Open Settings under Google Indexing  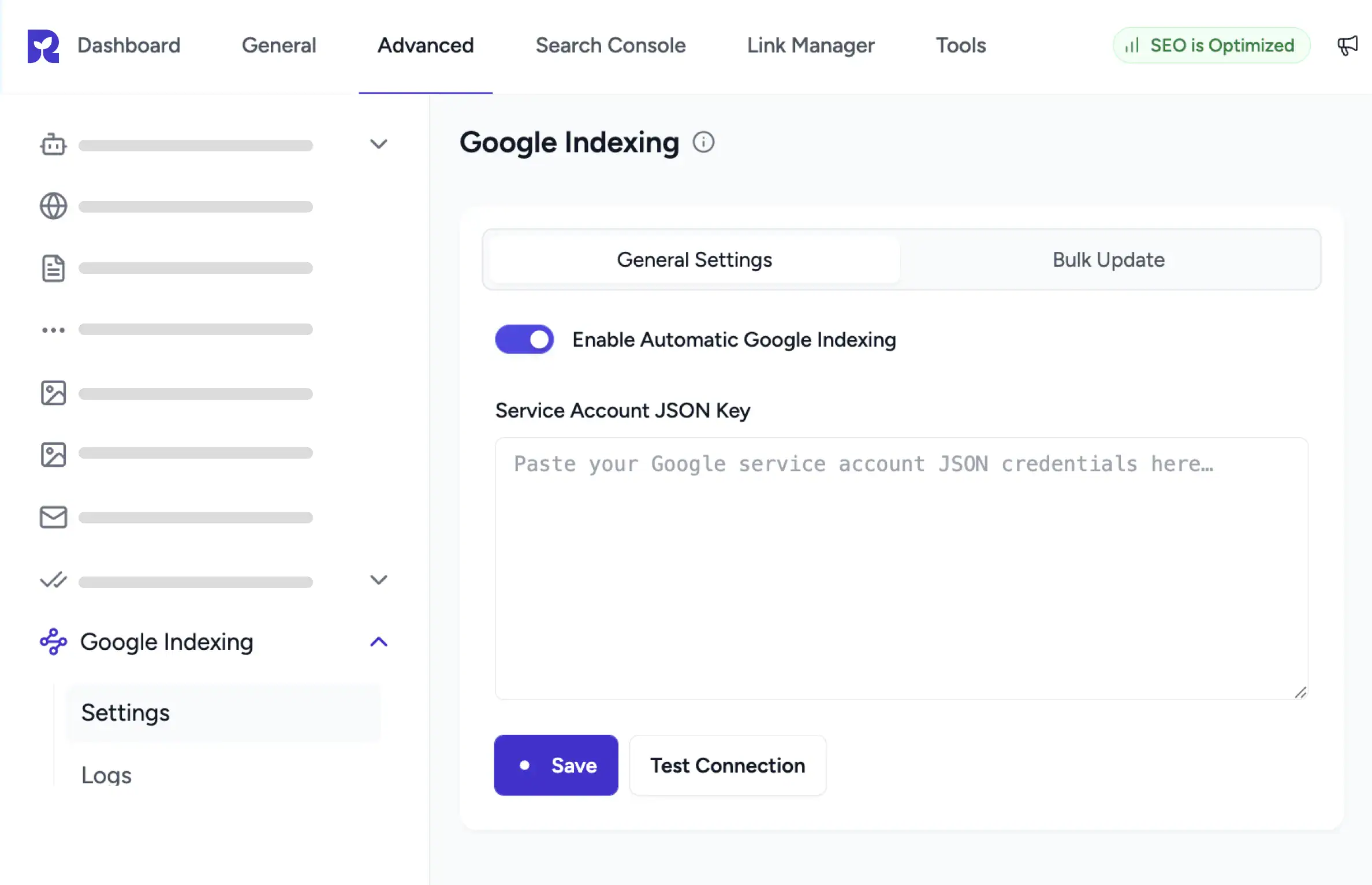(x=223, y=713)
